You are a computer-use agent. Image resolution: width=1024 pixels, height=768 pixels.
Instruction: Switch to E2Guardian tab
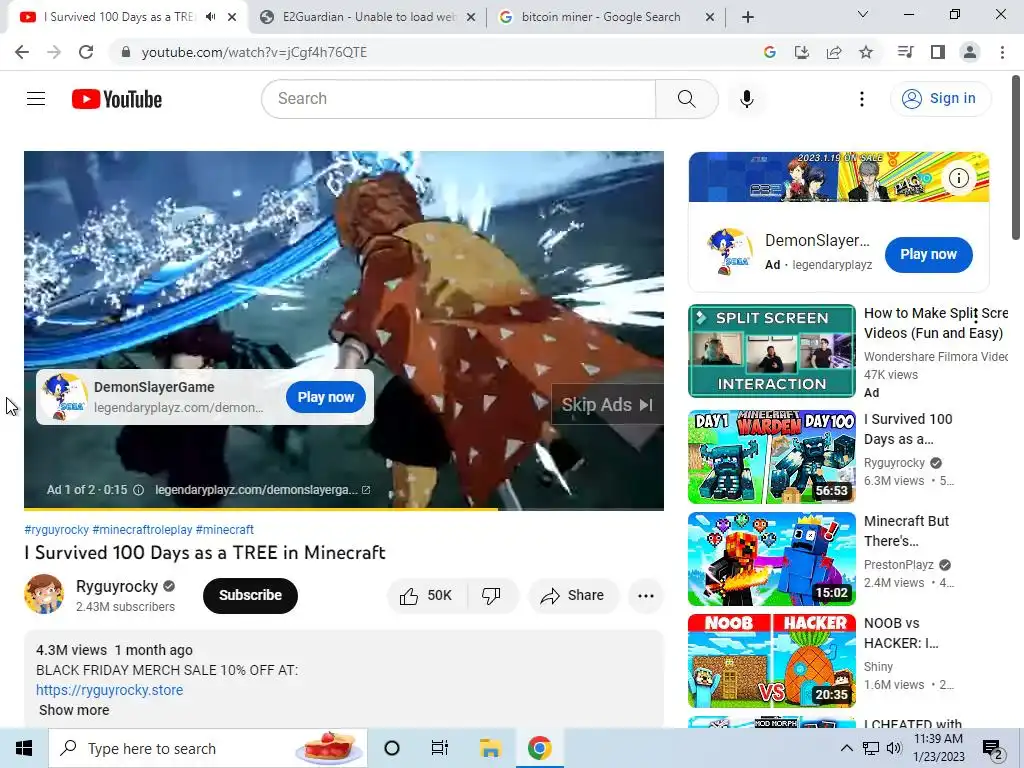pyautogui.click(x=368, y=17)
